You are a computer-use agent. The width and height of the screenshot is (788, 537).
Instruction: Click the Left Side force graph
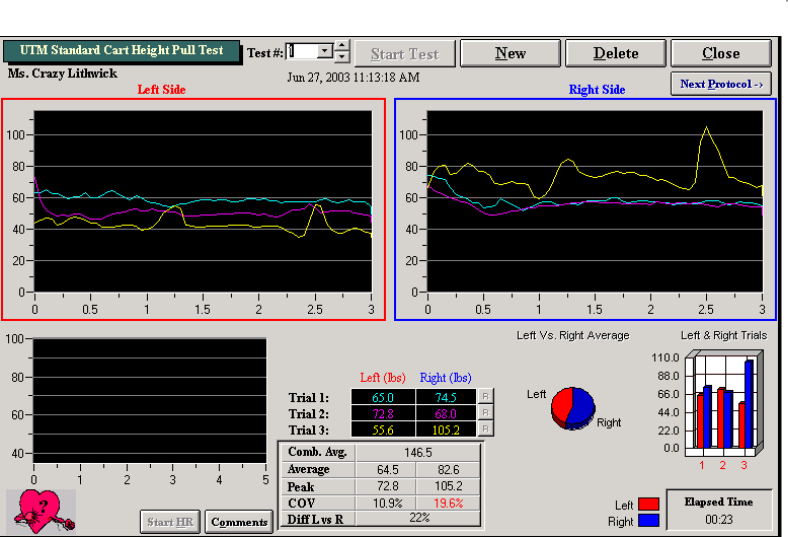tap(203, 201)
